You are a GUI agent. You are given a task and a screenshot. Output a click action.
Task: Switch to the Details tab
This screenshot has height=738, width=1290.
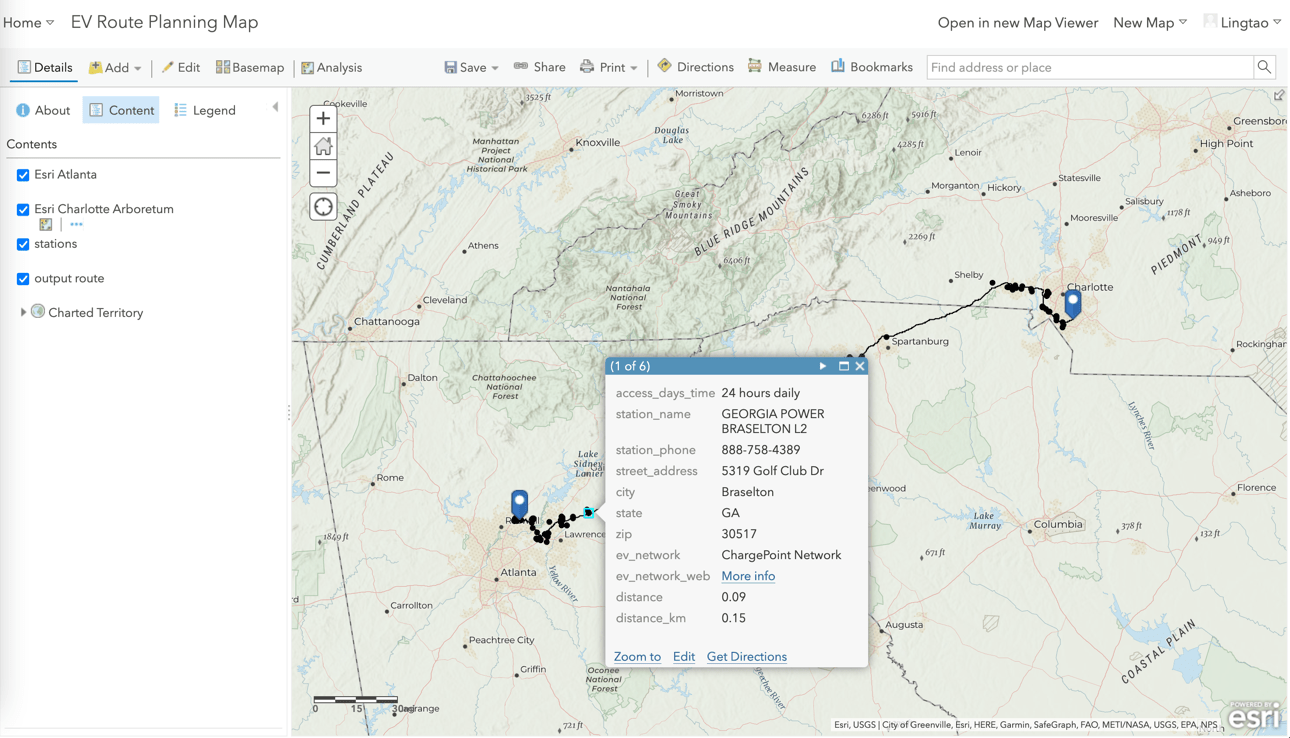(x=44, y=67)
